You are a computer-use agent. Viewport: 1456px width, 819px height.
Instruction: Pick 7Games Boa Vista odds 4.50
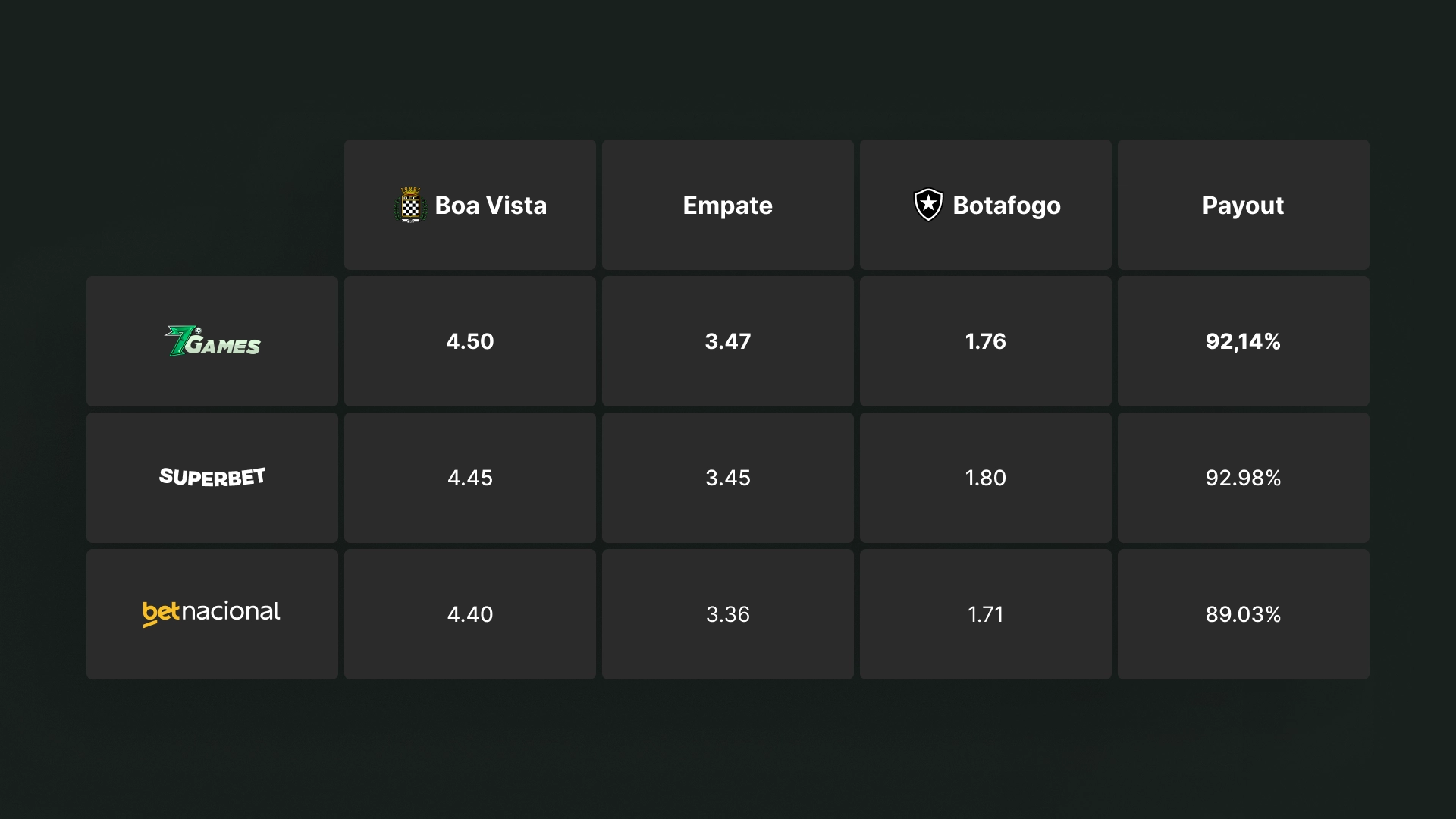[x=470, y=341]
